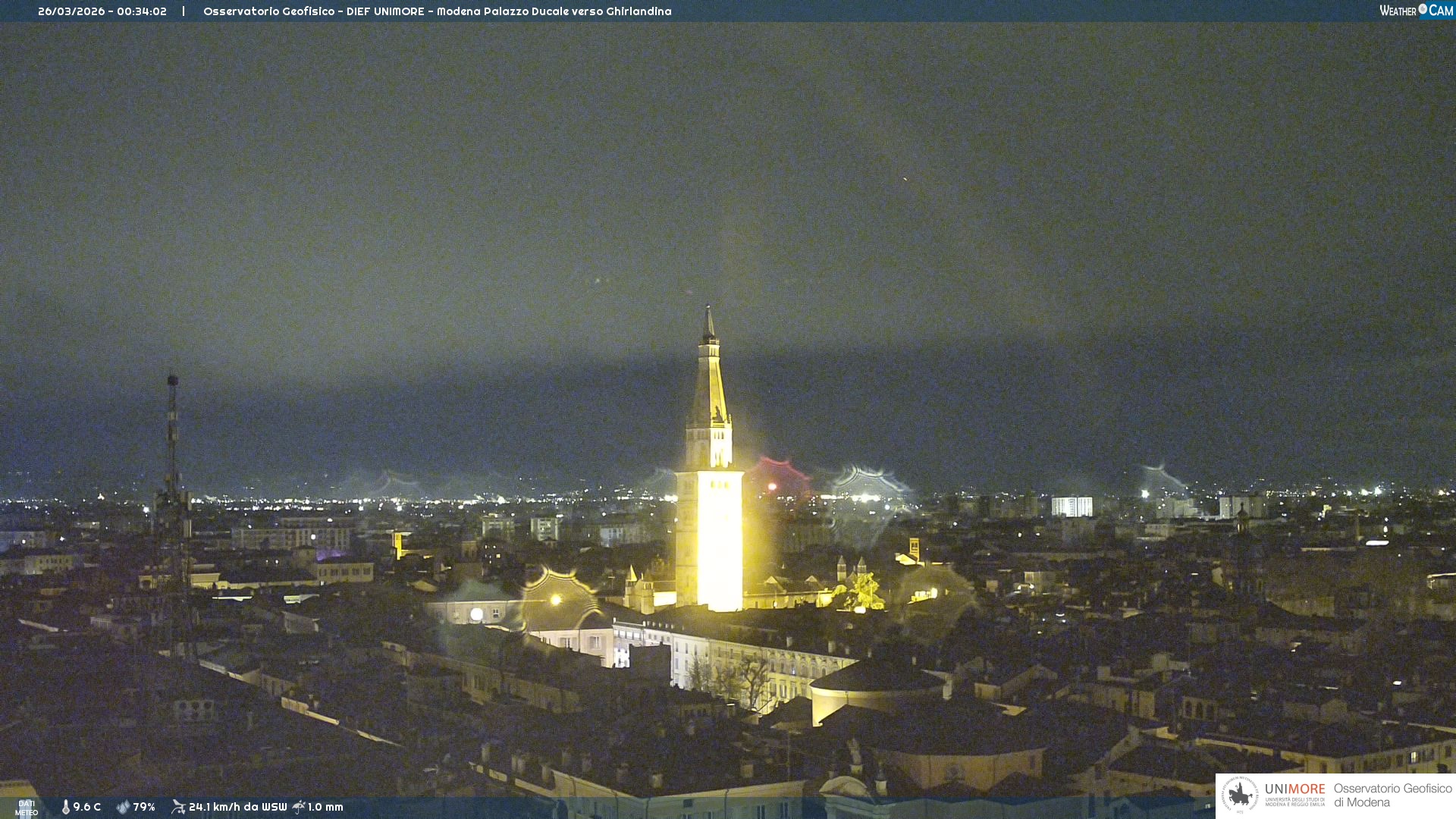
Task: Click Osservatorio Geofisico di Modena text
Action: [x=1392, y=795]
